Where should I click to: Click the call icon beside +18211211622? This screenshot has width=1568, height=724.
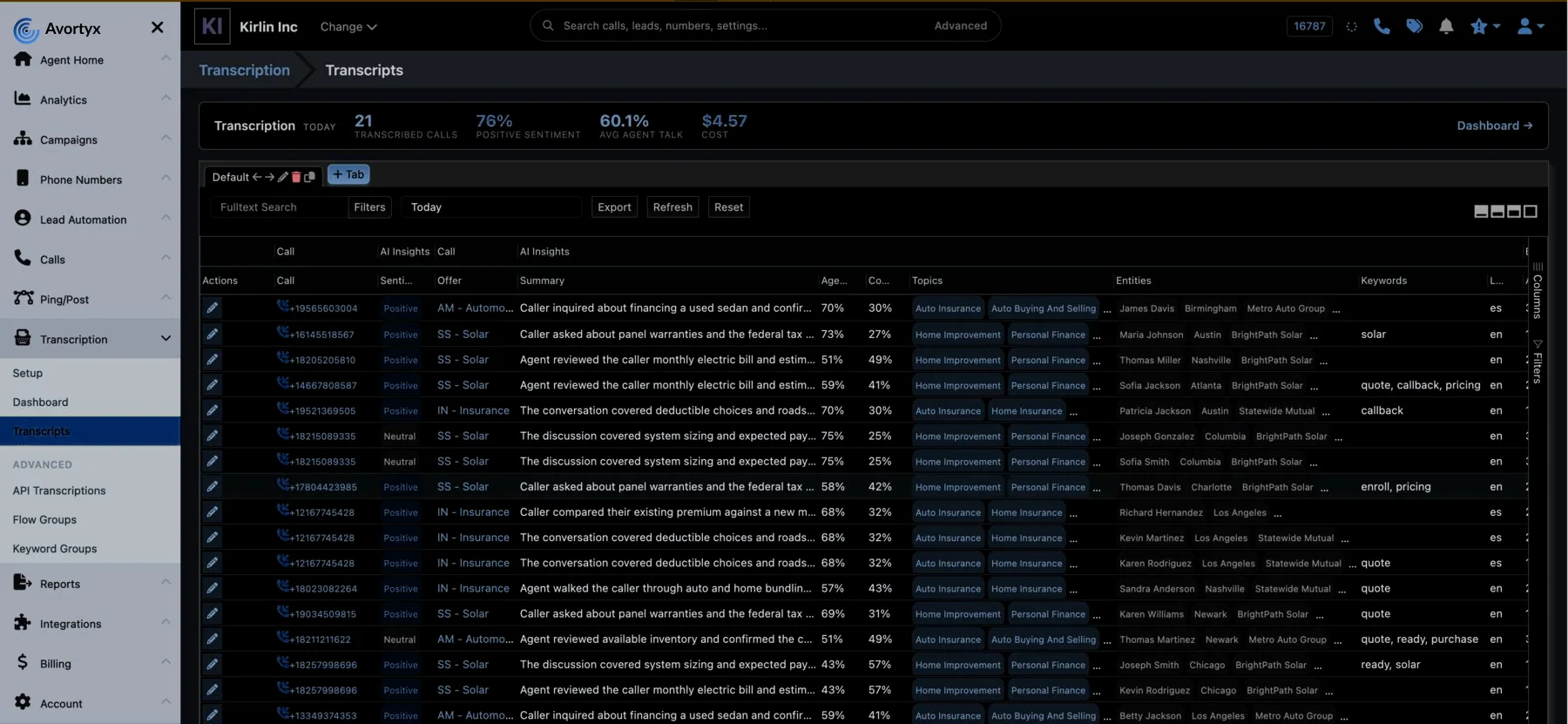tap(283, 637)
